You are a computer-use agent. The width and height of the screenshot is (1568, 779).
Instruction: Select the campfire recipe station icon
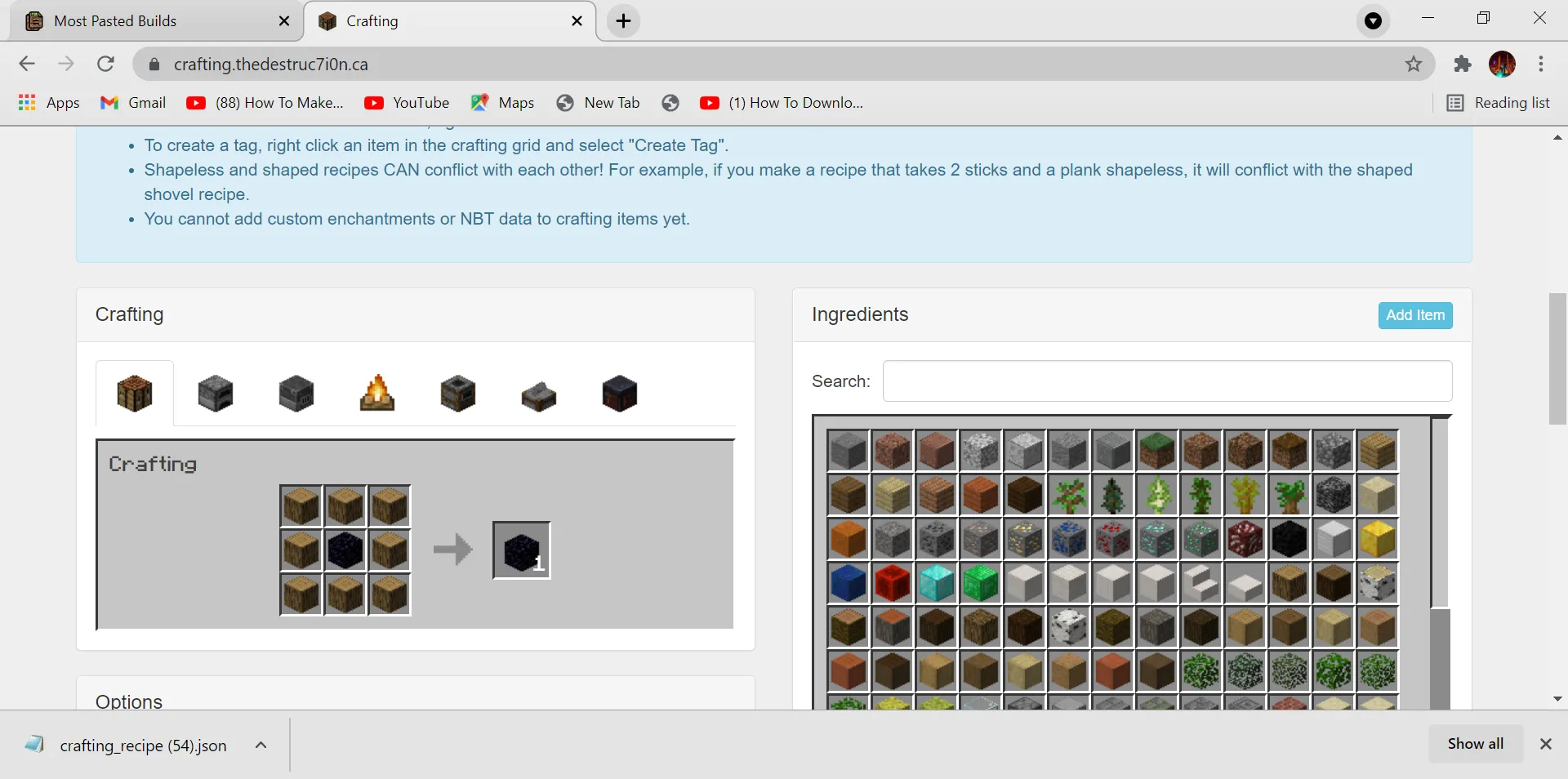[x=376, y=394]
